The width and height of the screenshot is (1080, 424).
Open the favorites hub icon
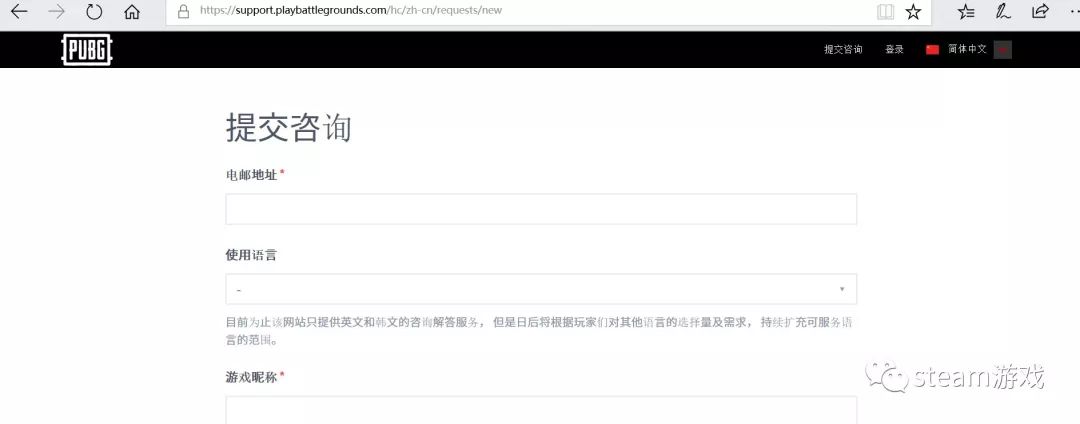pyautogui.click(x=966, y=11)
